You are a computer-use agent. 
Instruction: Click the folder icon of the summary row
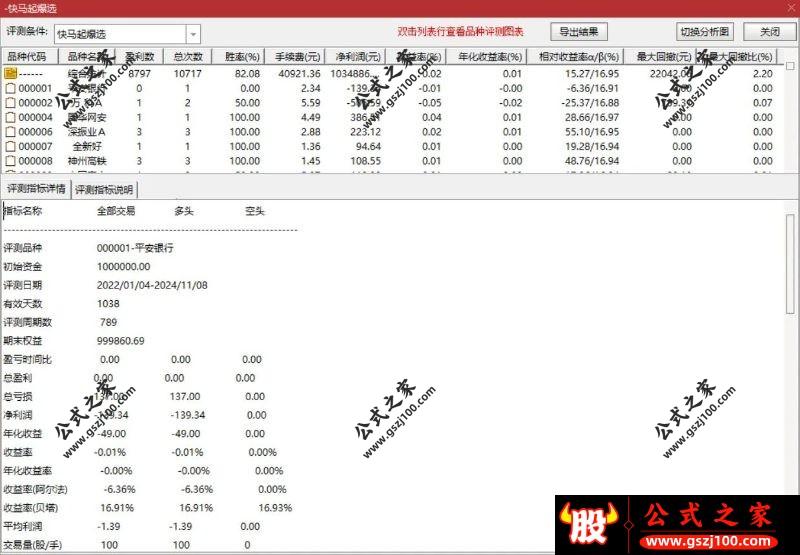click(10, 73)
